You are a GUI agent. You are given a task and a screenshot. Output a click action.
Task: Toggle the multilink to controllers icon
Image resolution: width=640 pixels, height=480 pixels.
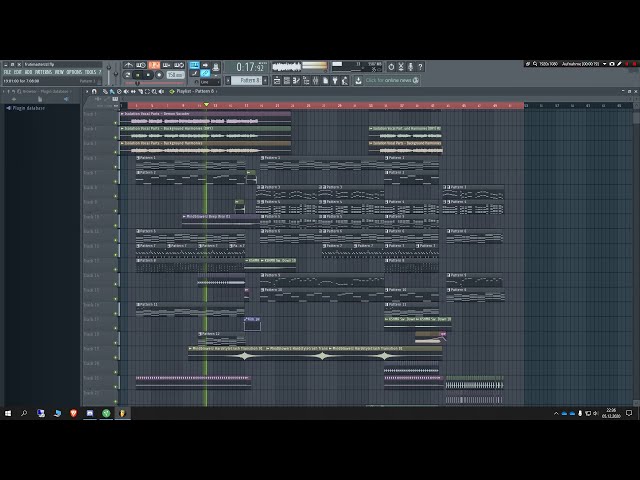[205, 73]
